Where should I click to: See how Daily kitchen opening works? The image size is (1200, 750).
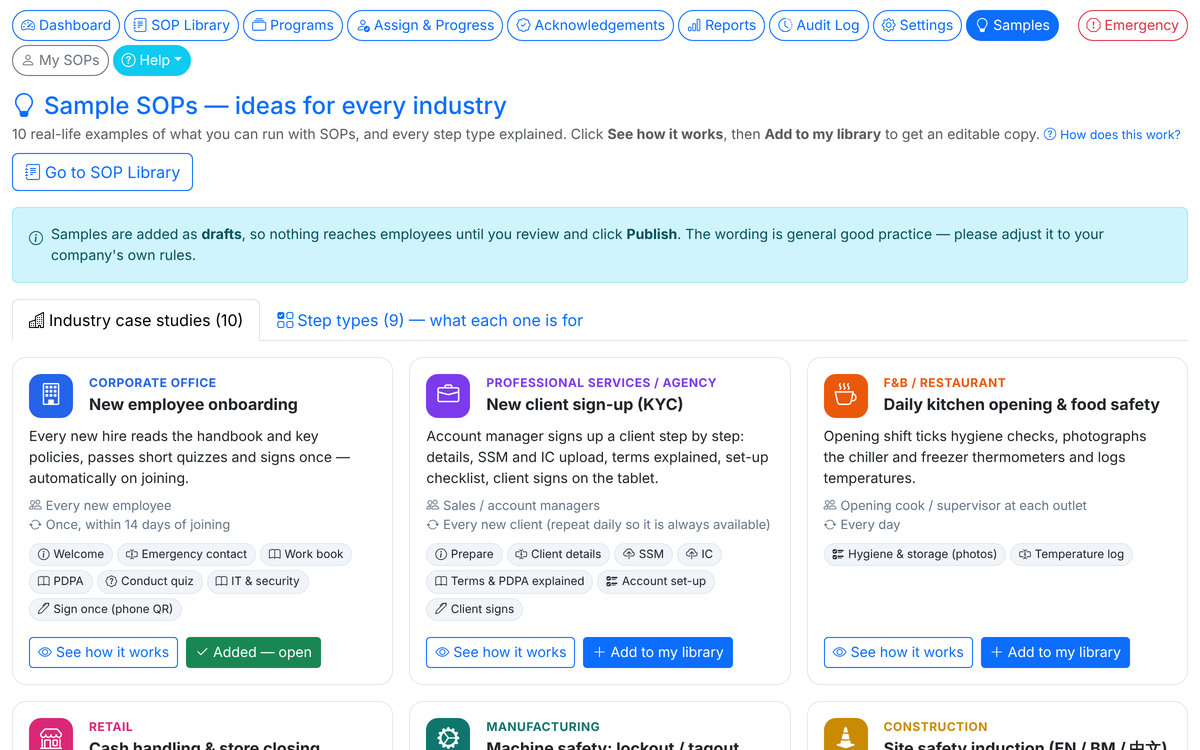[x=898, y=652]
